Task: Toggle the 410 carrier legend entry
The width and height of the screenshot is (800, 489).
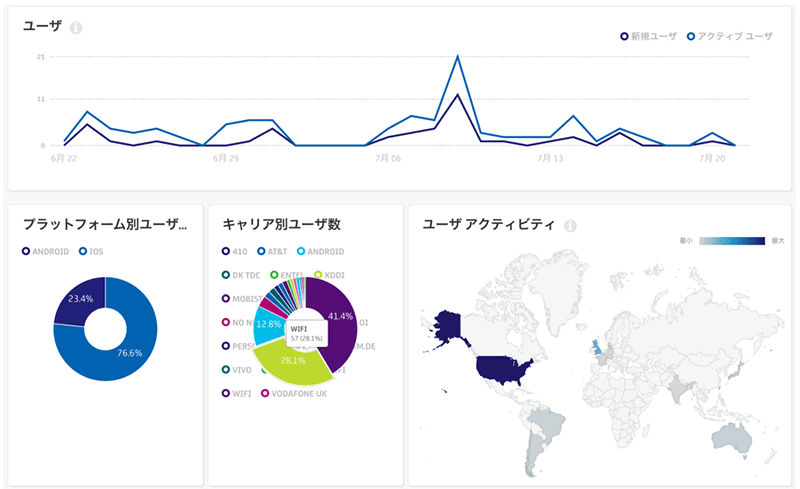Action: (x=235, y=251)
